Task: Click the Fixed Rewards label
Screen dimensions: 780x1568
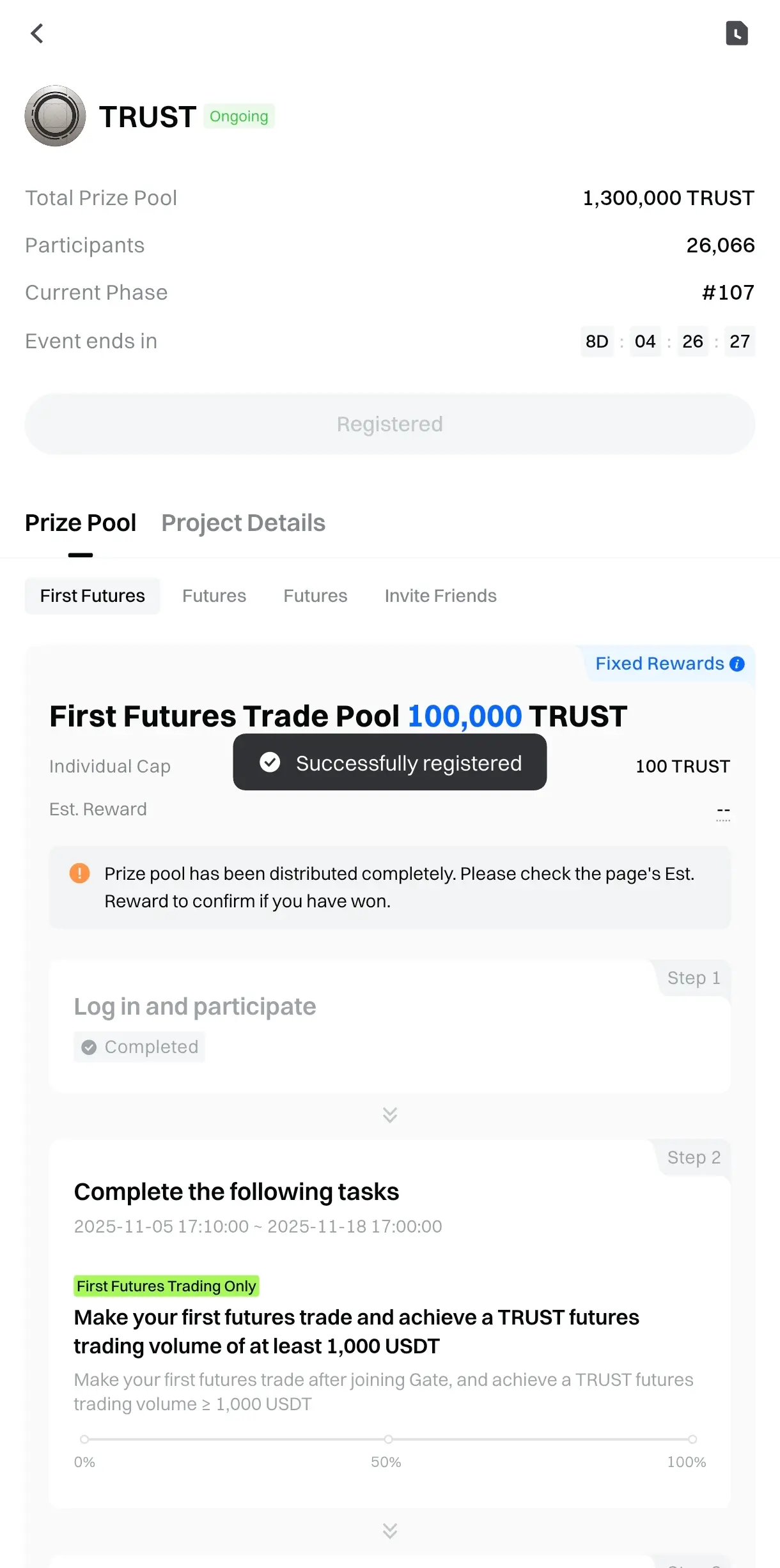Action: tap(659, 664)
